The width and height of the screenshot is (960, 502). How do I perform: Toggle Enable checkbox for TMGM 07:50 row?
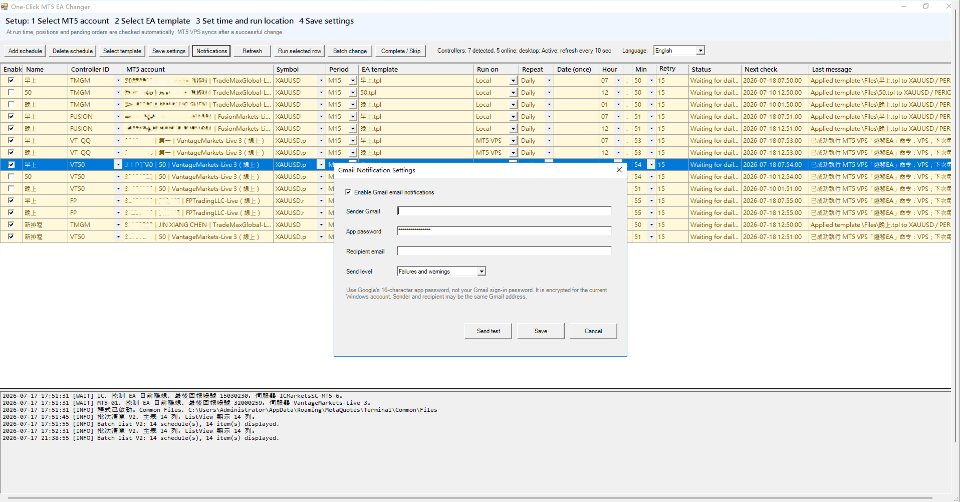coord(11,80)
